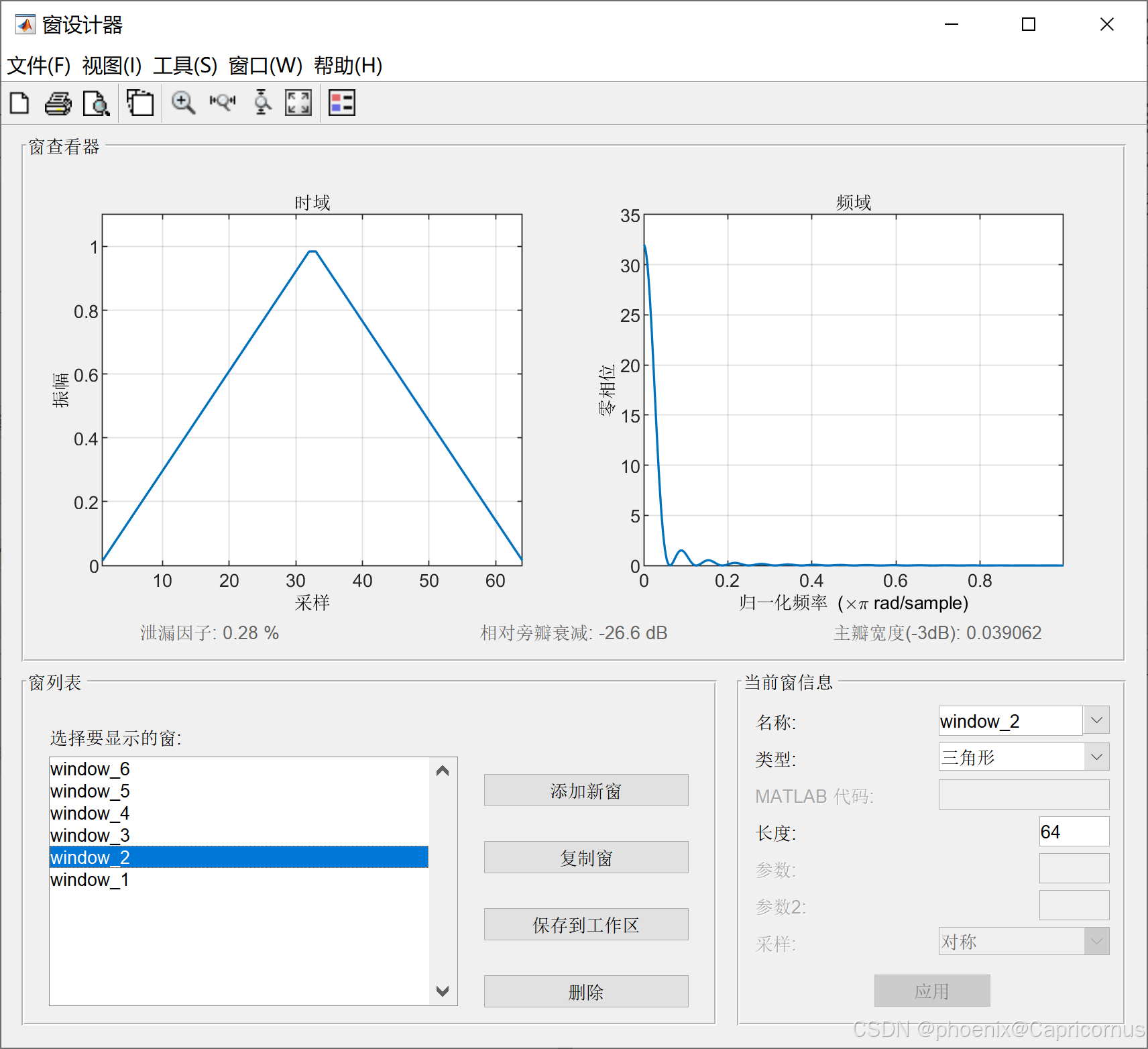The height and width of the screenshot is (1049, 1148).
Task: Select window_3 in the window list
Action: 239,835
